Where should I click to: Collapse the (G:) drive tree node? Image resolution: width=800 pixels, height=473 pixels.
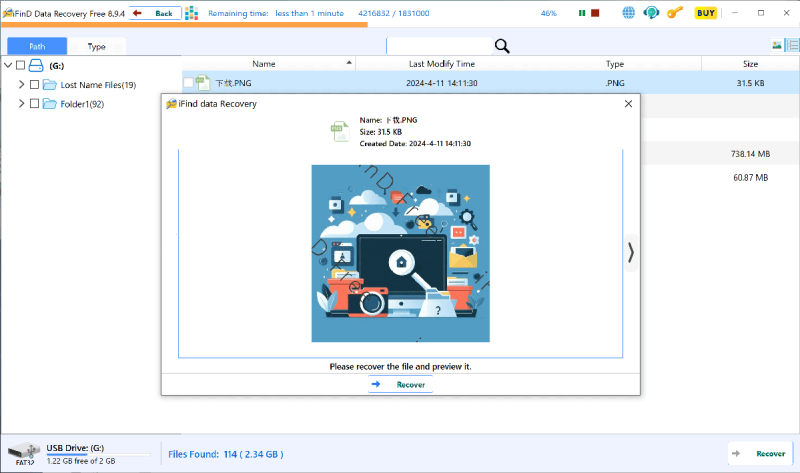tap(8, 65)
